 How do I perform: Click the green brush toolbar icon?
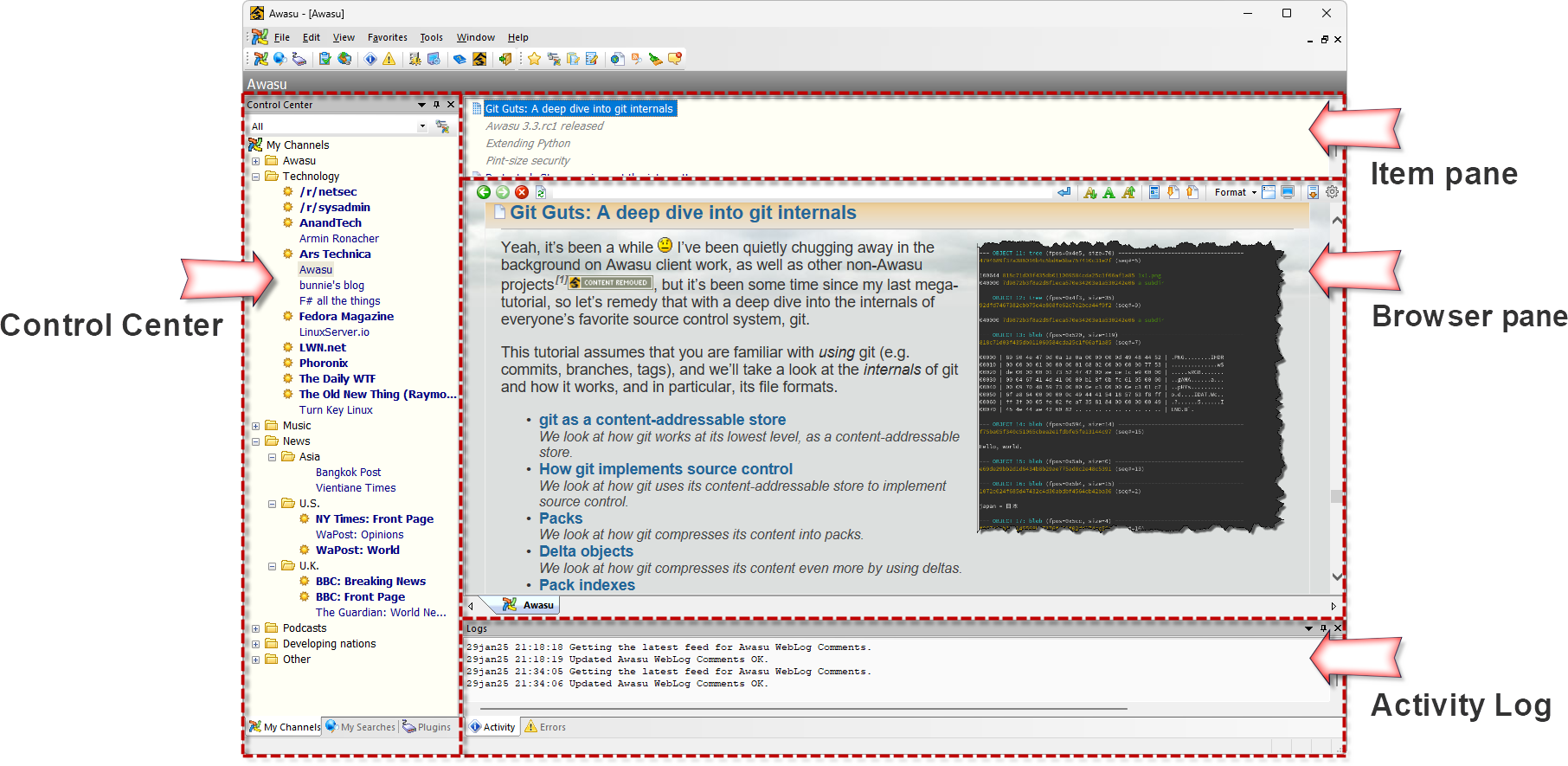point(655,59)
